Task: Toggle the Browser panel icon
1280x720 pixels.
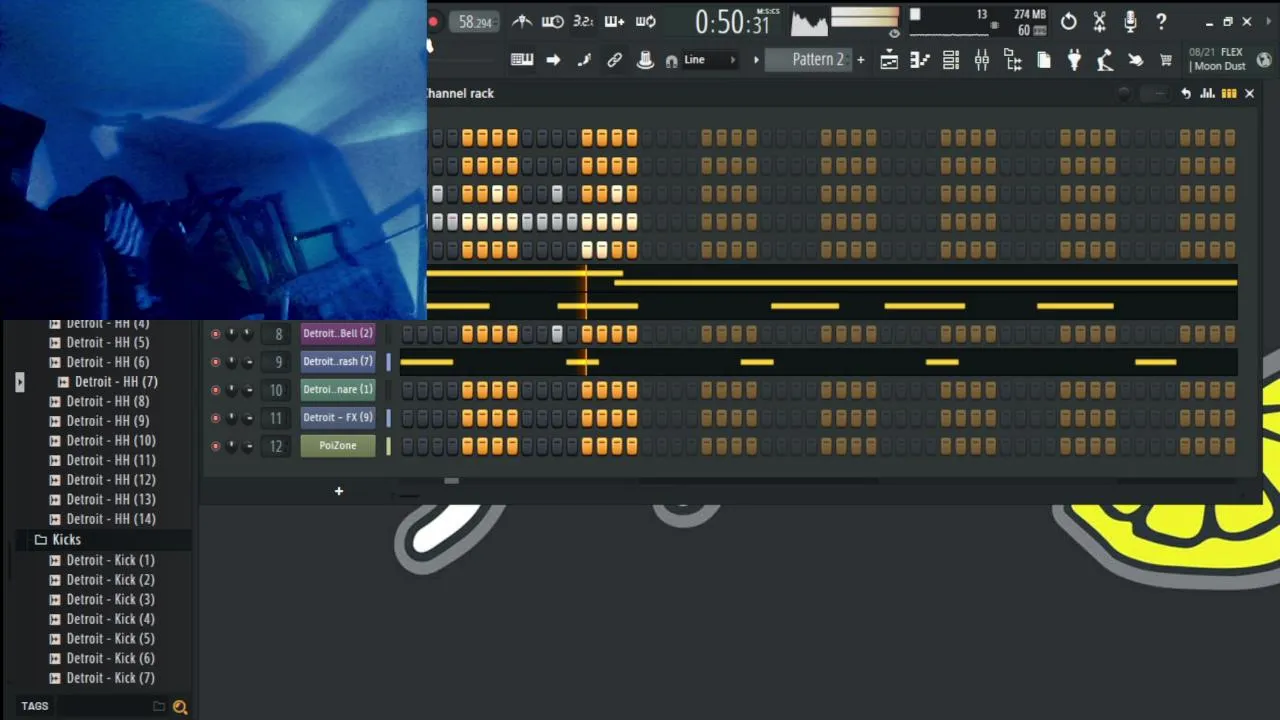Action: coord(1013,60)
